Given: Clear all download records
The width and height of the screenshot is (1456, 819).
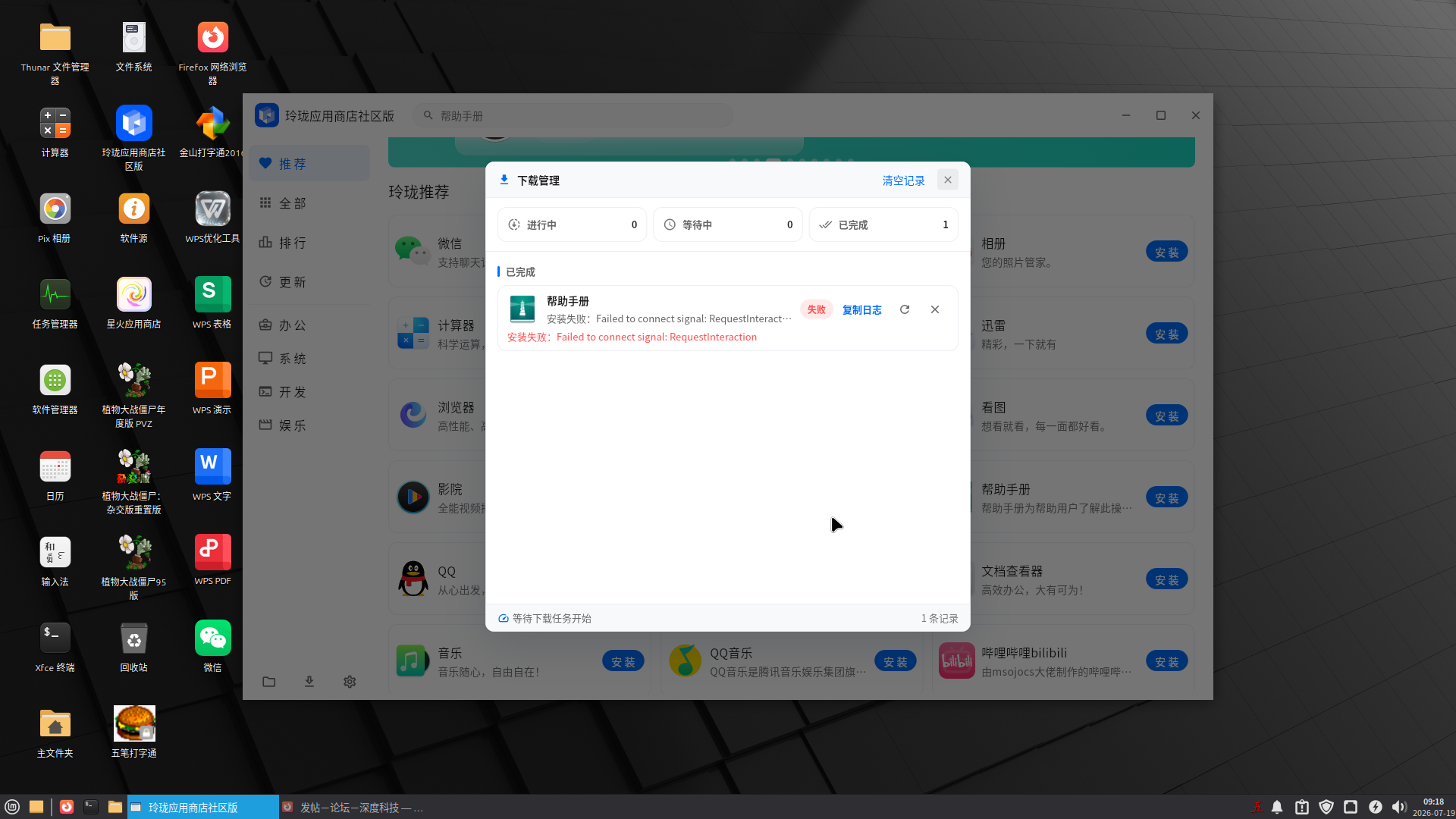Looking at the screenshot, I should (x=903, y=180).
